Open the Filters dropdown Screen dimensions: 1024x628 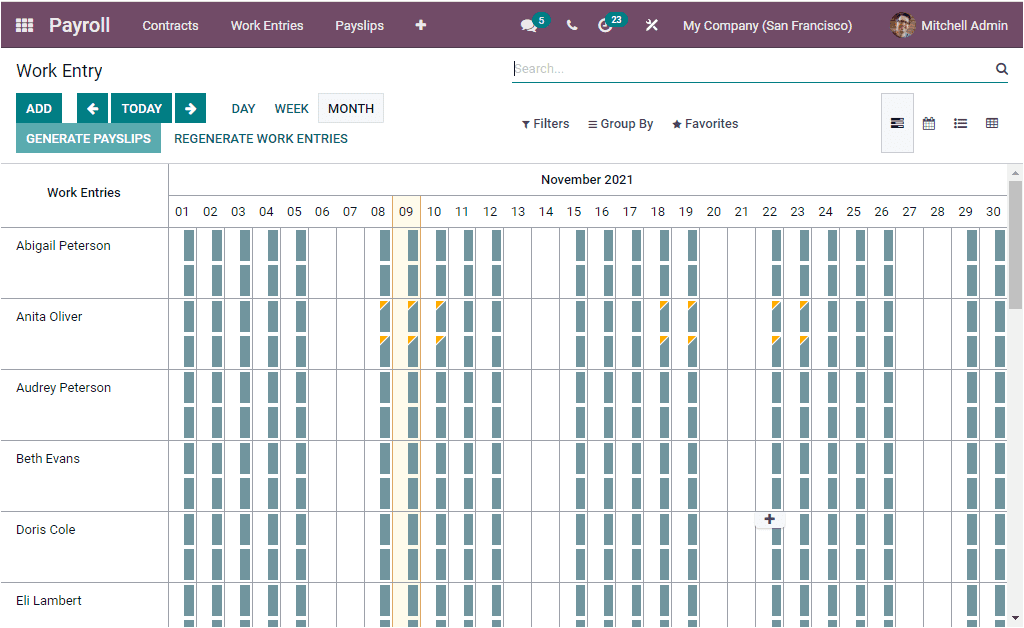545,123
